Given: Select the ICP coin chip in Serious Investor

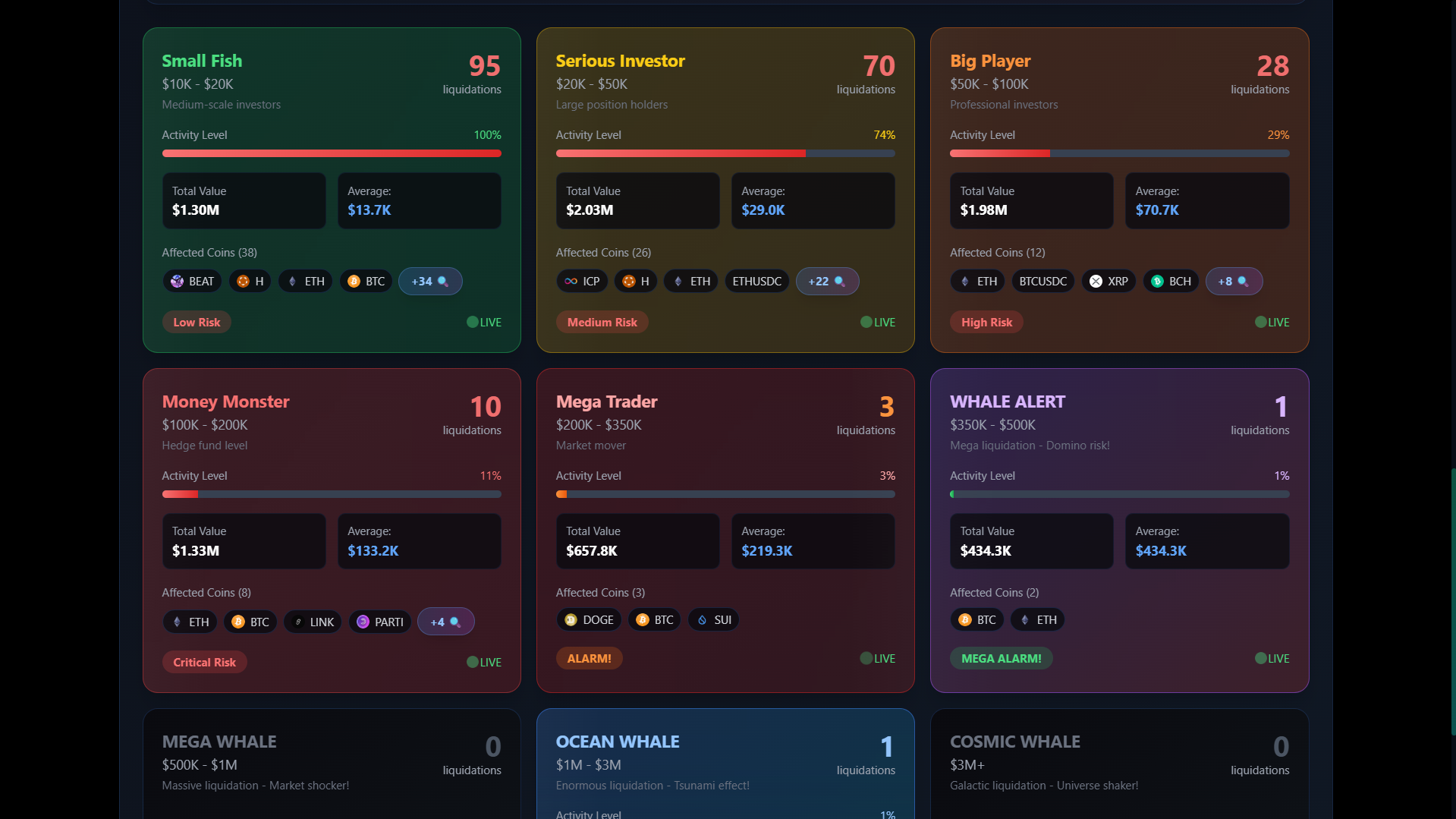Looking at the screenshot, I should tap(581, 282).
